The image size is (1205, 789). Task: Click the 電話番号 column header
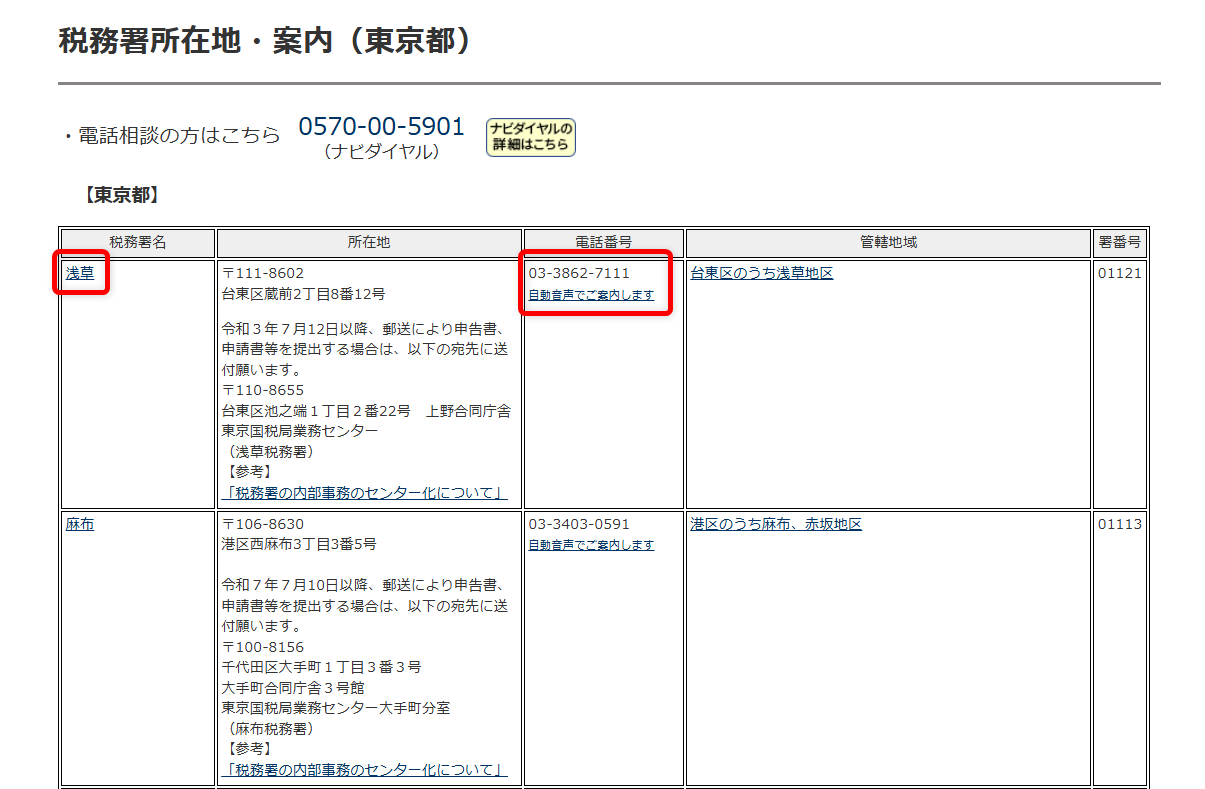(604, 242)
